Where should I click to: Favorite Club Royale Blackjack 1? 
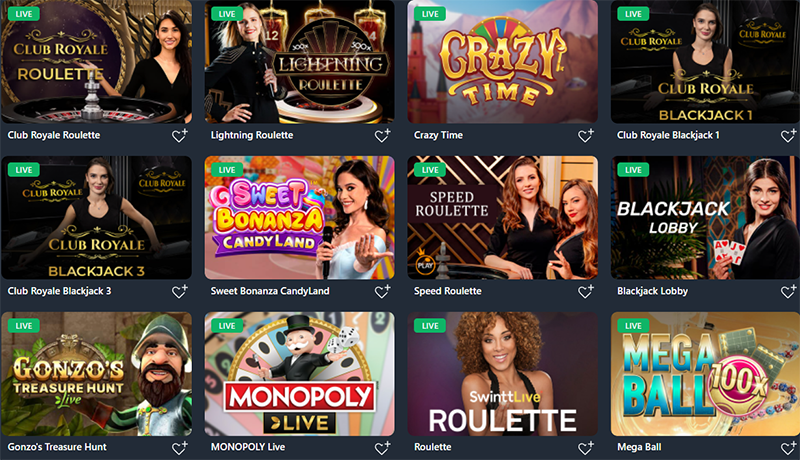tap(788, 136)
